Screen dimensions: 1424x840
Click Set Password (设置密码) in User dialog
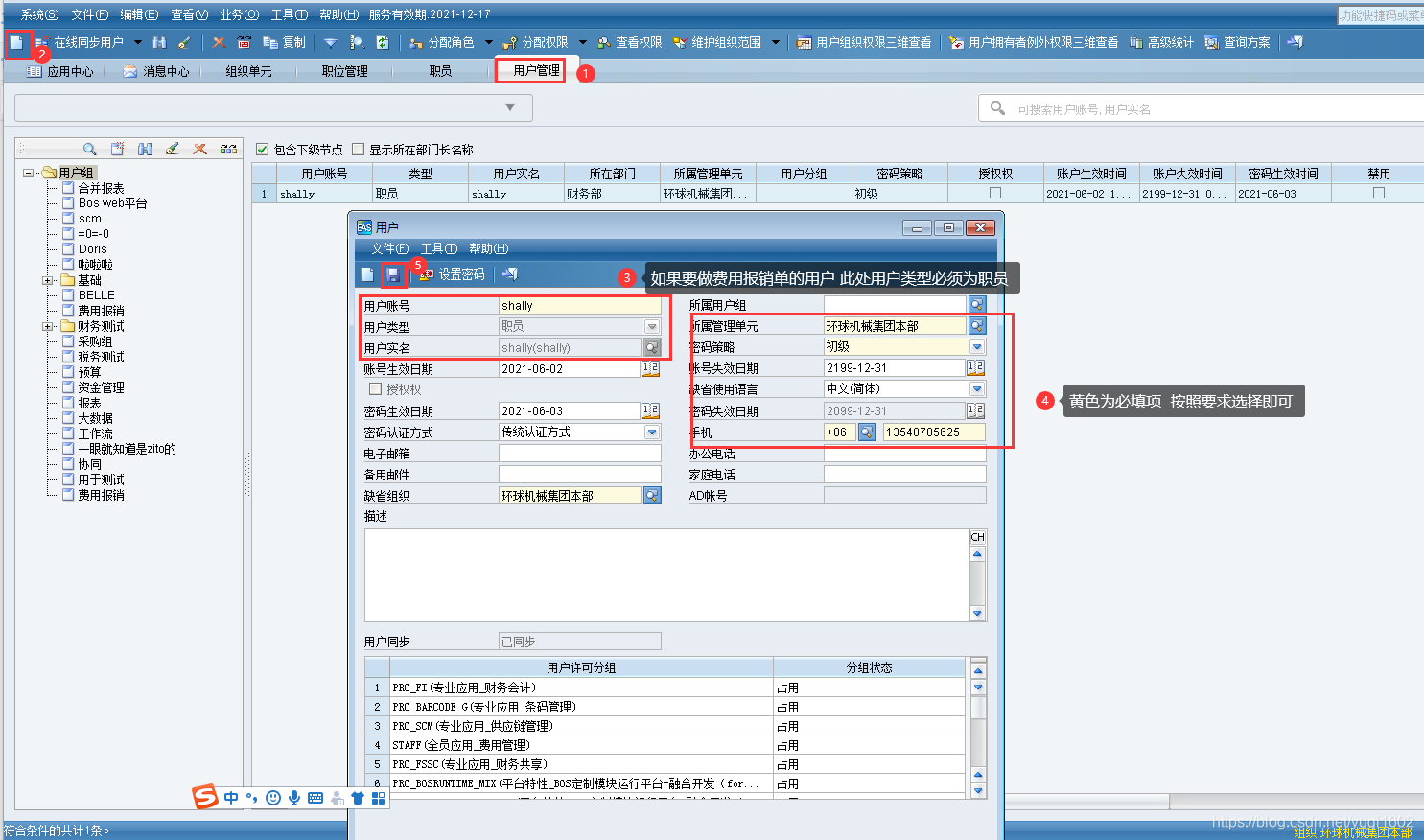click(x=452, y=275)
